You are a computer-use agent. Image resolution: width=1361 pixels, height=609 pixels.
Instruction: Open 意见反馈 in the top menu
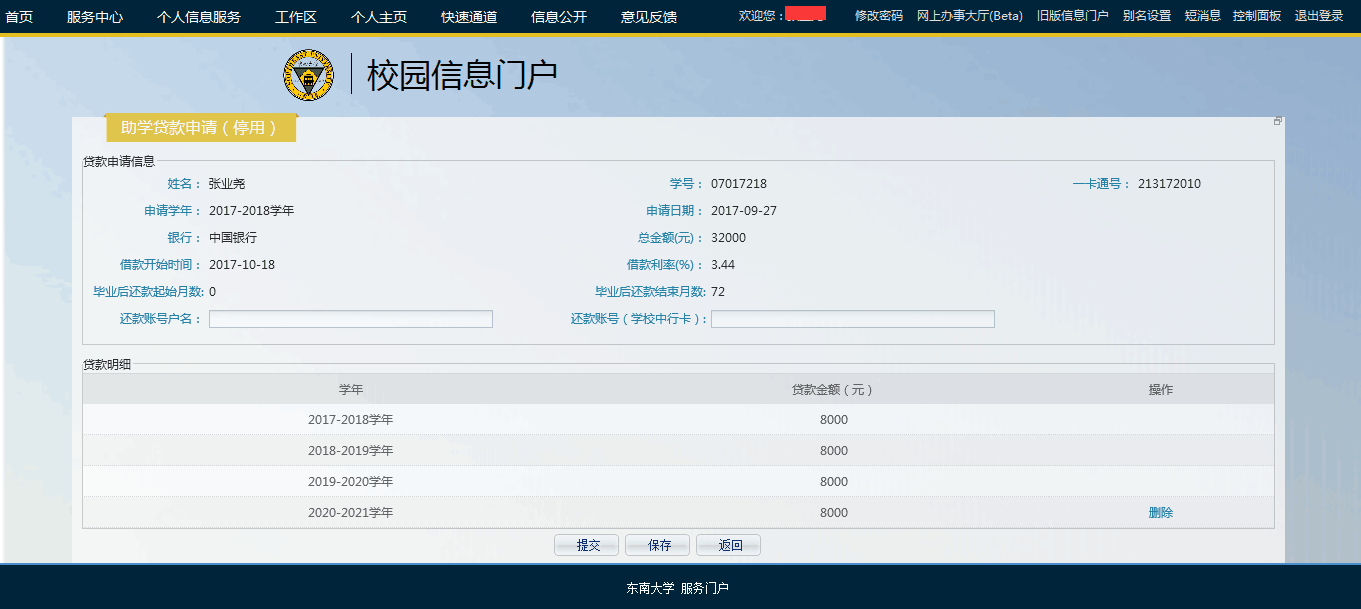[x=649, y=17]
